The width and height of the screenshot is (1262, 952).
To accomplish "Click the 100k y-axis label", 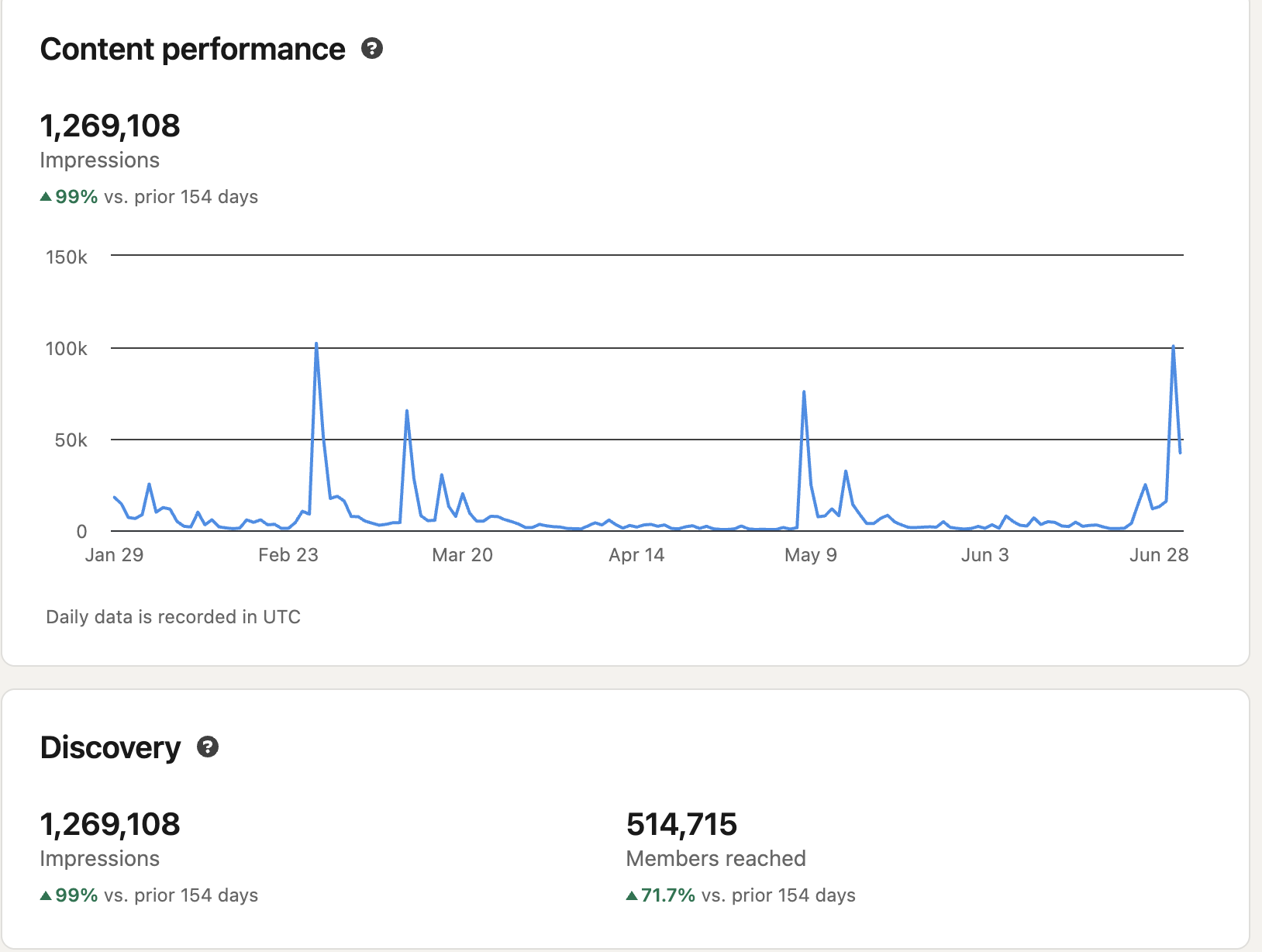I will click(67, 349).
